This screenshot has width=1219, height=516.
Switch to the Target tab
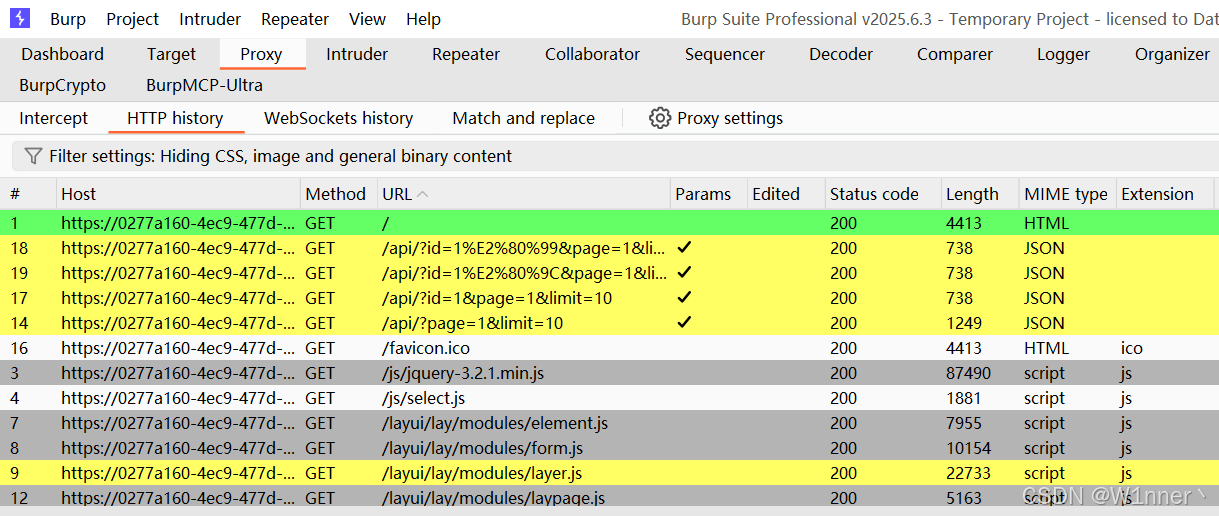coord(171,54)
